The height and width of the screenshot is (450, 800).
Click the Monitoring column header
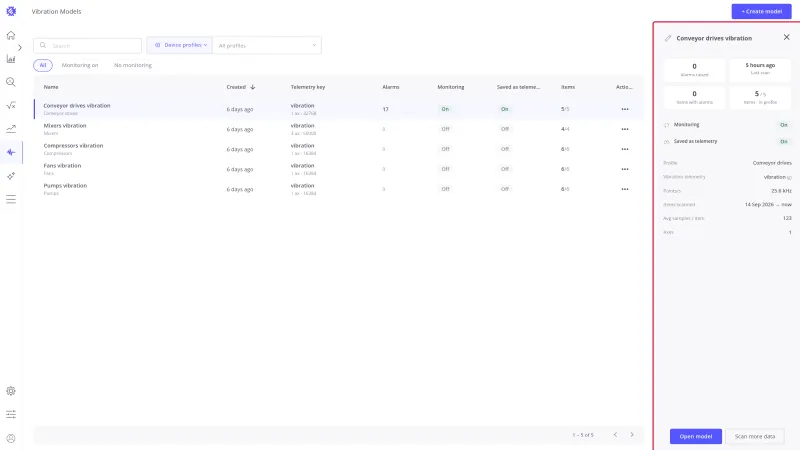click(451, 87)
